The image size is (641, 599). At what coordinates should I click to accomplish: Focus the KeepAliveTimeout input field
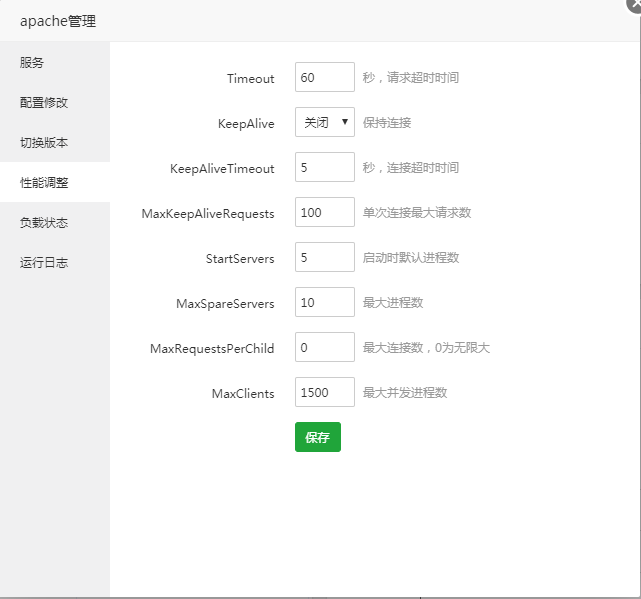coord(325,167)
